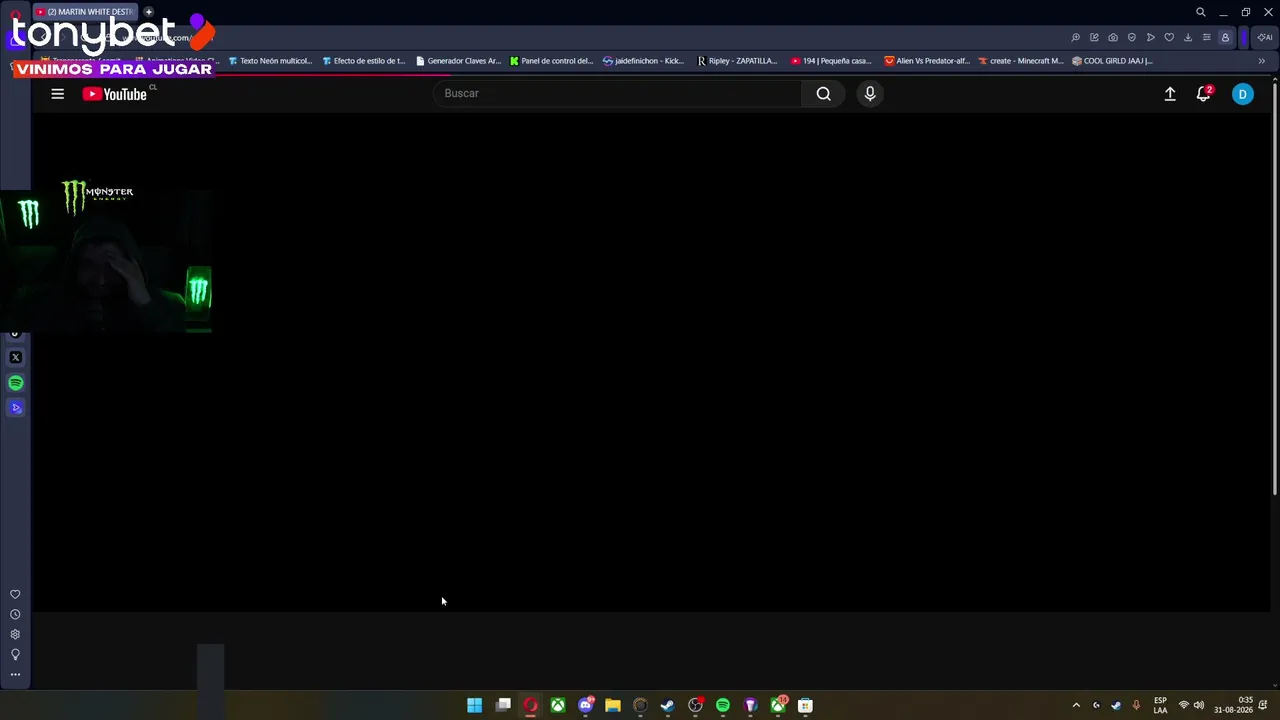Open history clock in the Opera sidebar
This screenshot has width=1280, height=720.
pyautogui.click(x=15, y=614)
